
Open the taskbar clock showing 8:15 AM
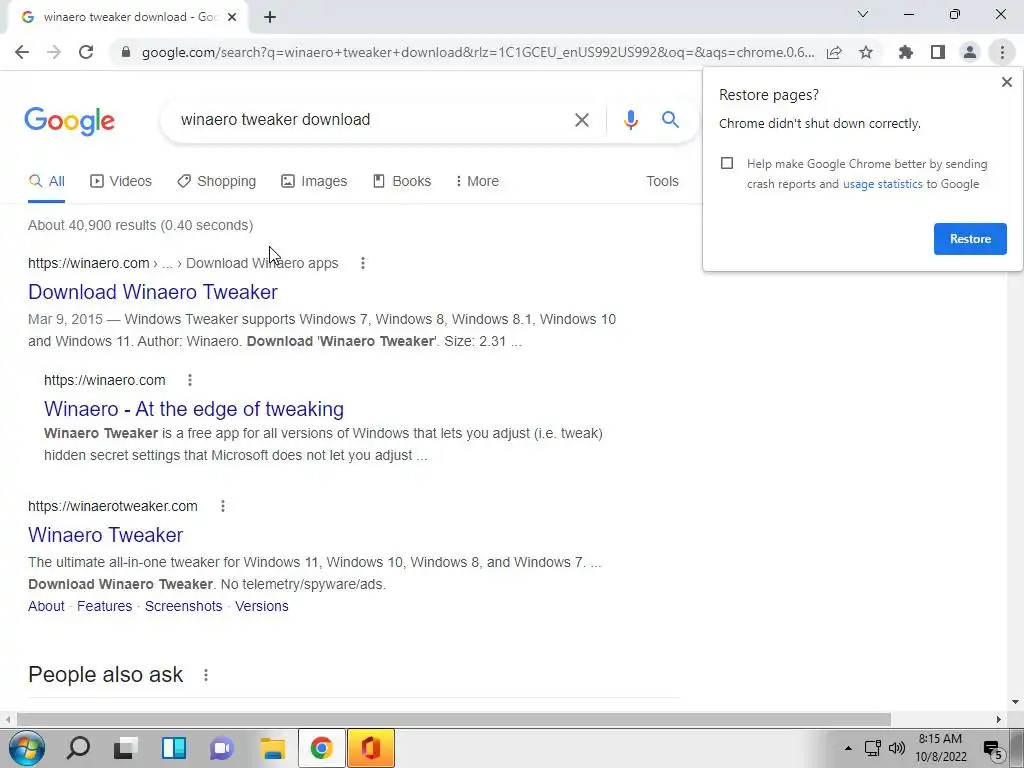coord(940,748)
